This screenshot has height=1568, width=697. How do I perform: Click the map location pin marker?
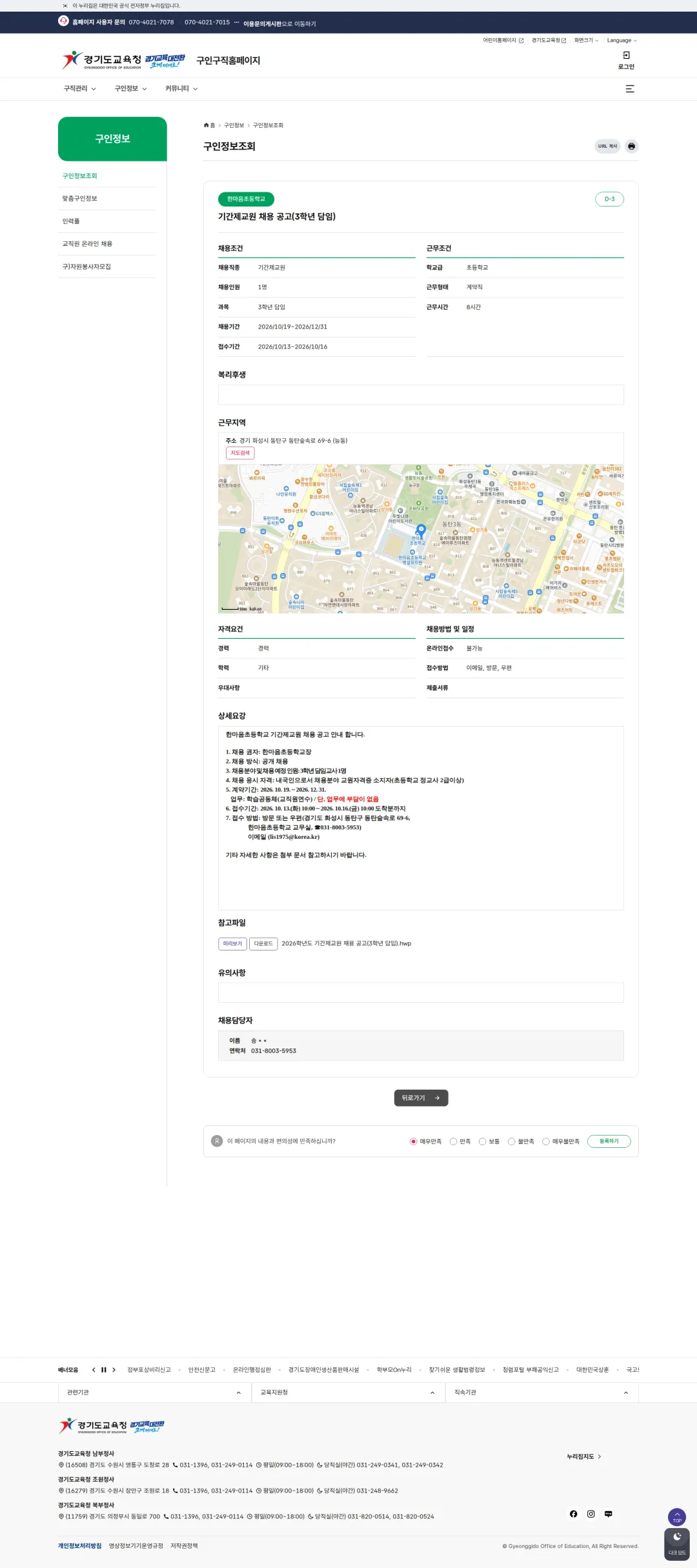[421, 530]
